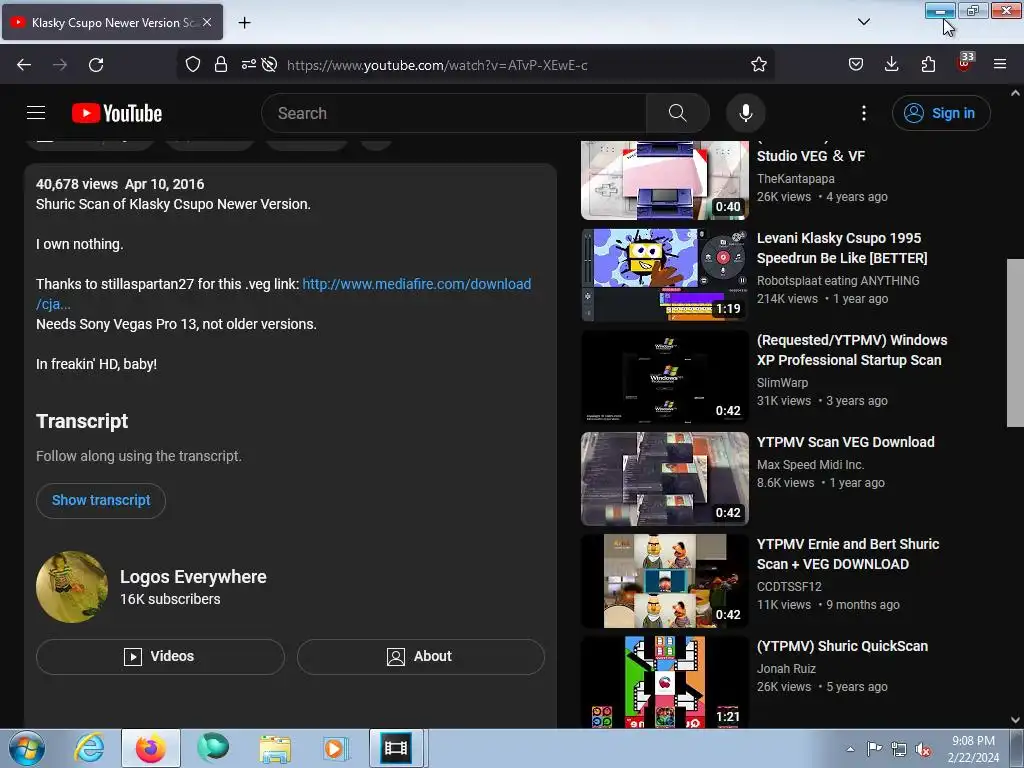Bookmark this page with star icon
This screenshot has height=768, width=1024.
pos(758,64)
